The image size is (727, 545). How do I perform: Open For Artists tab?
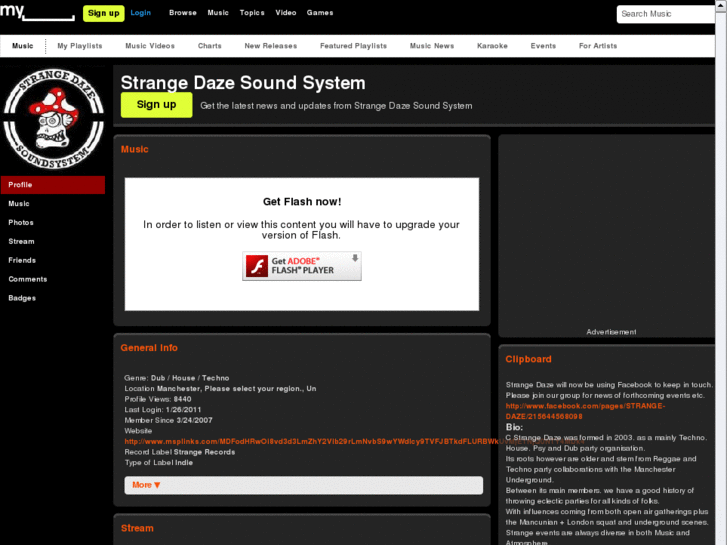[598, 46]
